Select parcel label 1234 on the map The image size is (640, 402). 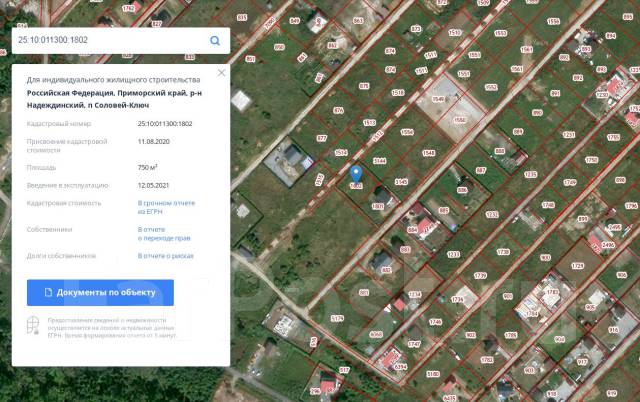[x=414, y=294]
